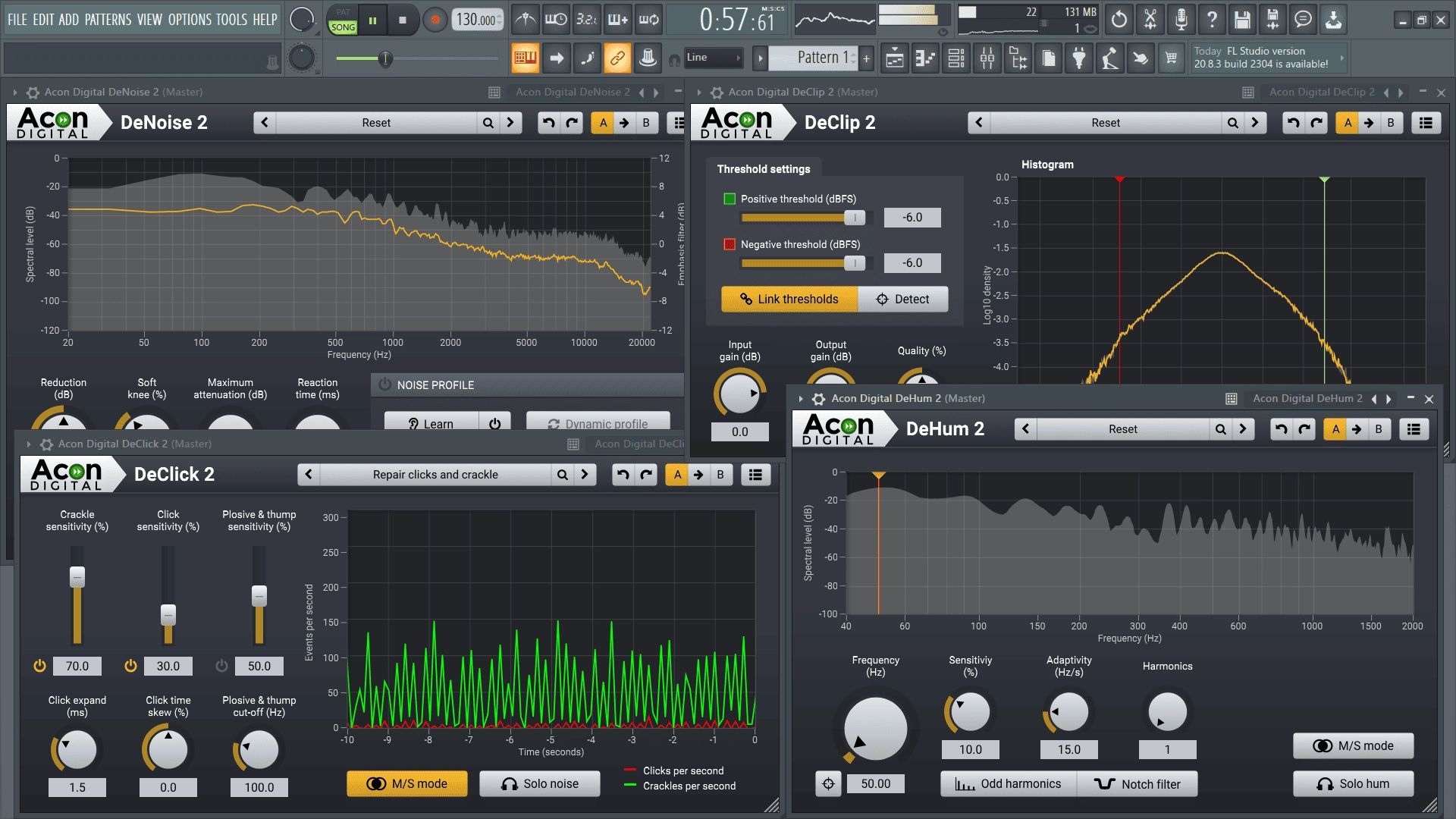Open Repair clicks and crackle preset dropdown
The width and height of the screenshot is (1456, 819).
click(435, 475)
